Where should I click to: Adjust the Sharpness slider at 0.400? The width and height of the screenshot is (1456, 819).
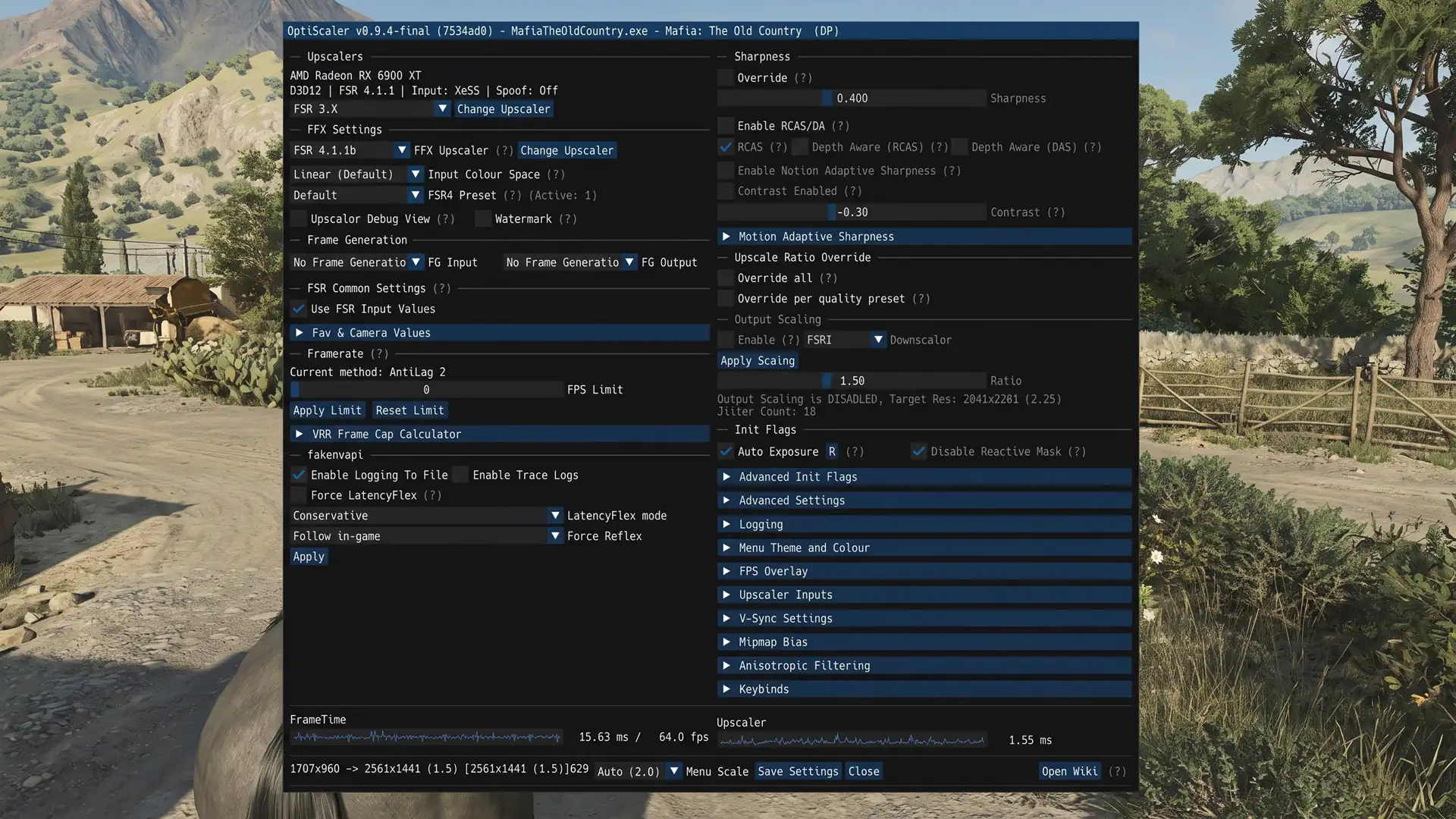pos(852,99)
